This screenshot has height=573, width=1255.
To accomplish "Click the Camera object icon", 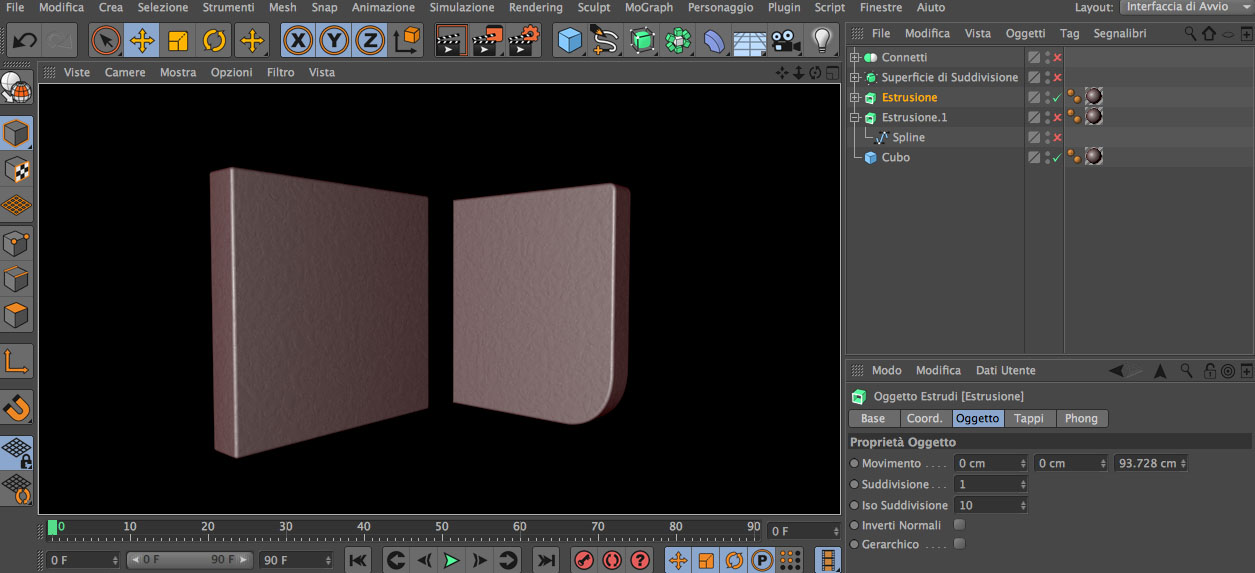I will (x=786, y=41).
